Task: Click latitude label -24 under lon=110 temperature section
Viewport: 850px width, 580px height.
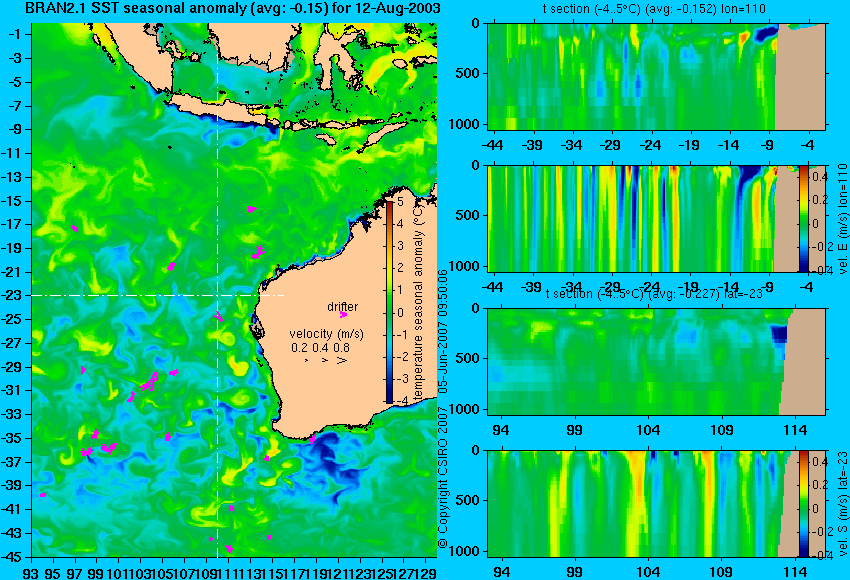Action: [649, 145]
